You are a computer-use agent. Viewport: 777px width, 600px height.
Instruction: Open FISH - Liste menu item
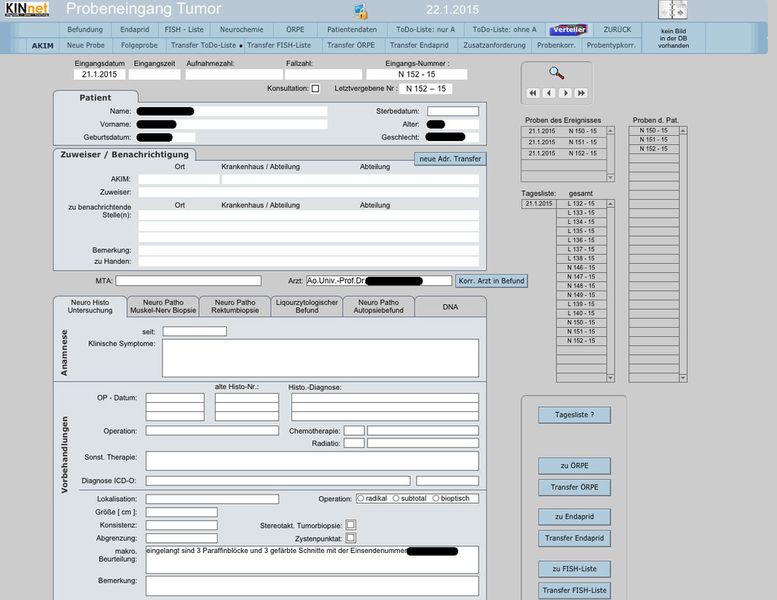click(x=184, y=30)
